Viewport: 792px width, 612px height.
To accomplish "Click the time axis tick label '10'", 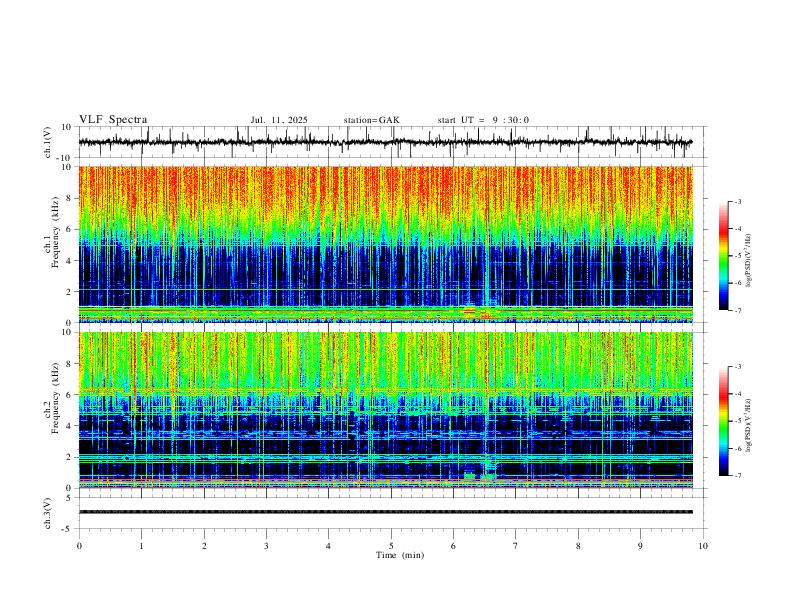I will point(703,546).
